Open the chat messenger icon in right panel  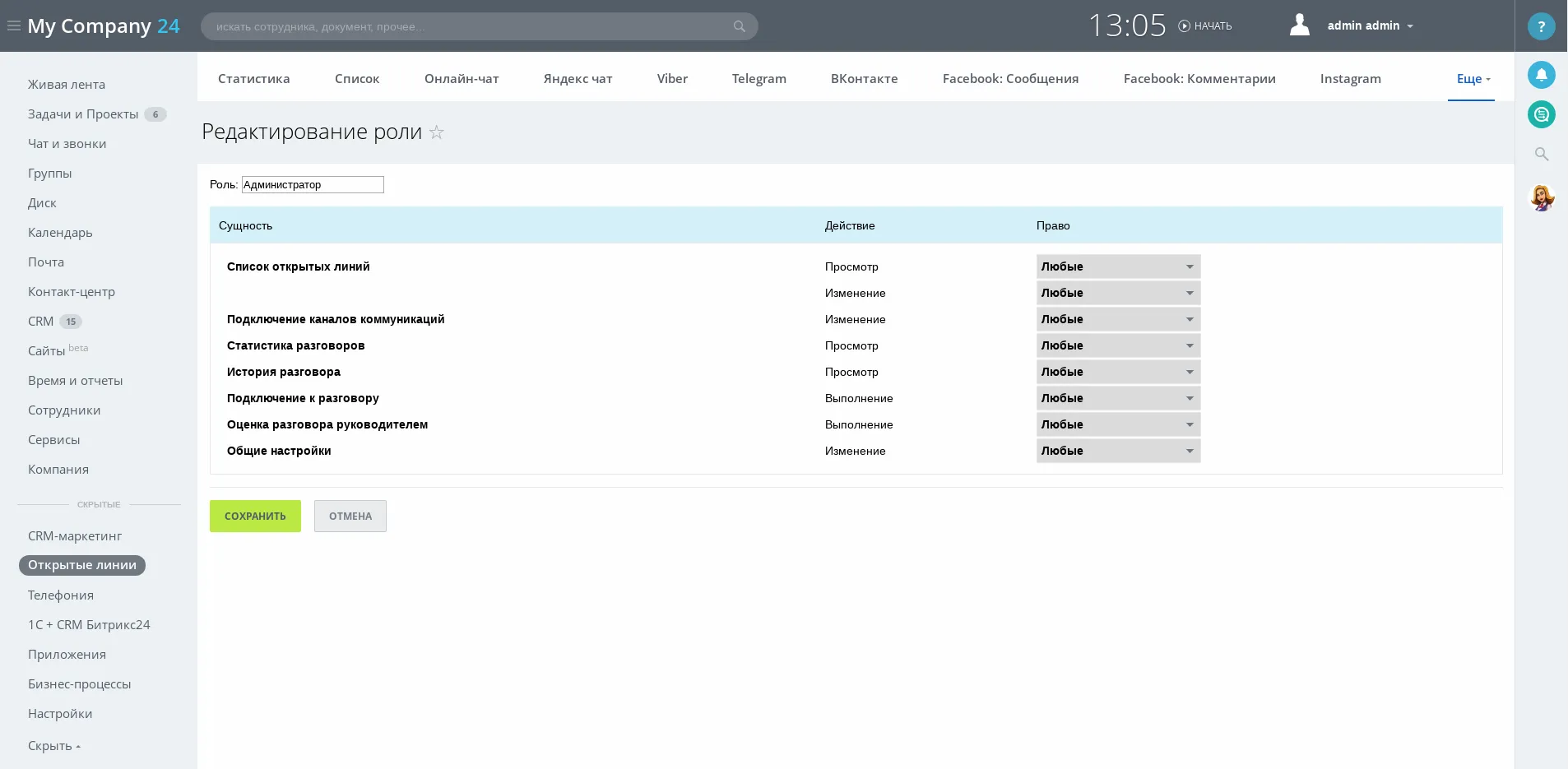(x=1541, y=114)
